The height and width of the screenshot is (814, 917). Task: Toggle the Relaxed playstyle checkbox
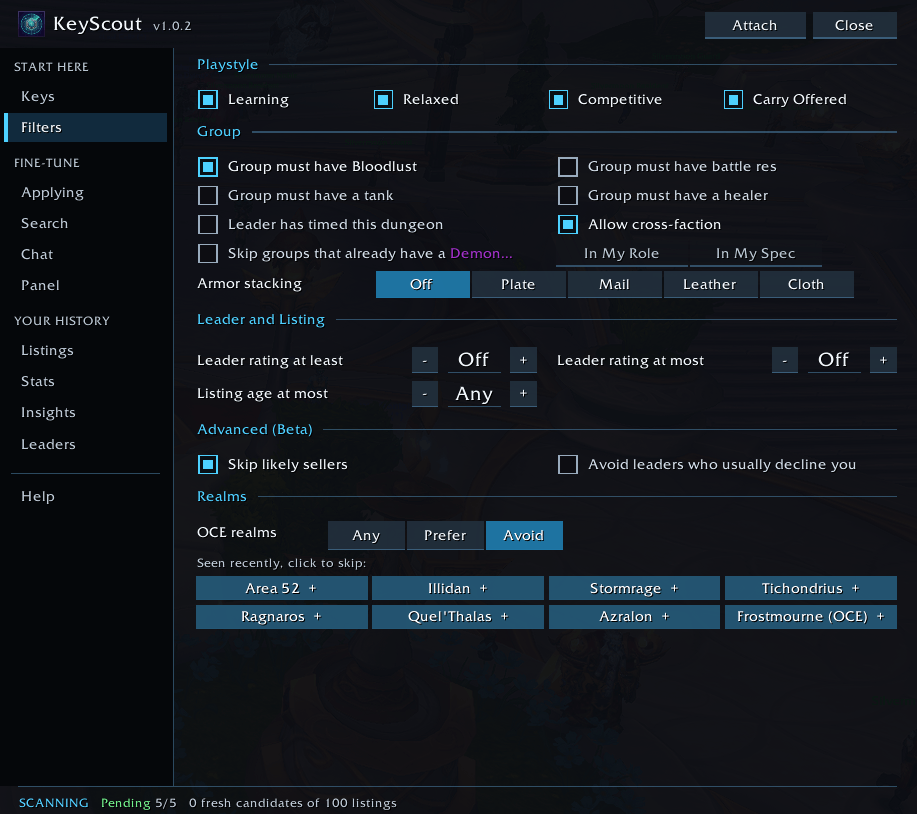tap(383, 99)
